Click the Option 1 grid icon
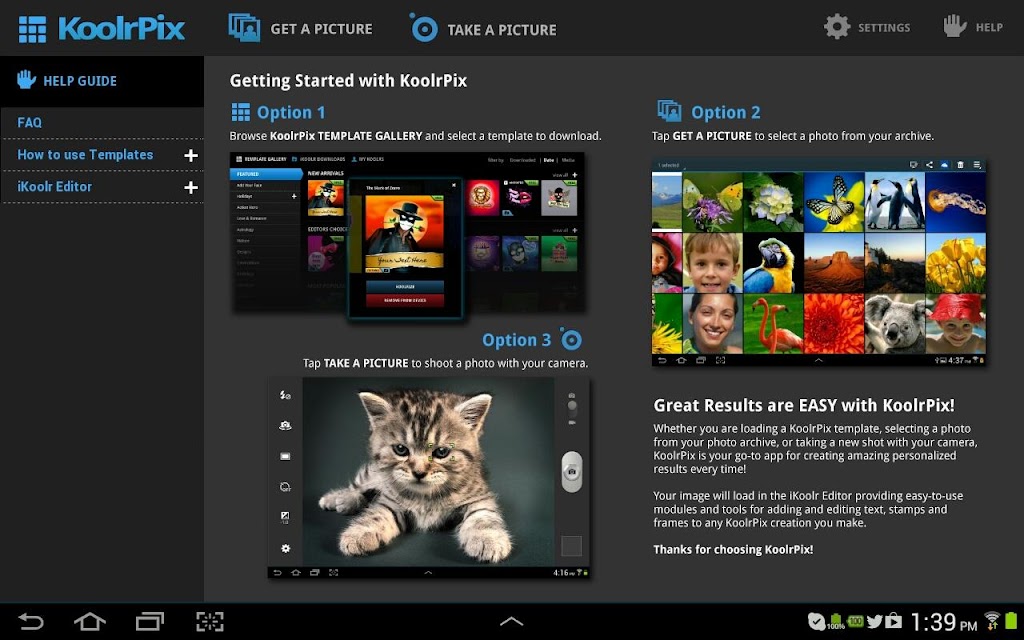Viewport: 1024px width, 640px height. point(240,112)
